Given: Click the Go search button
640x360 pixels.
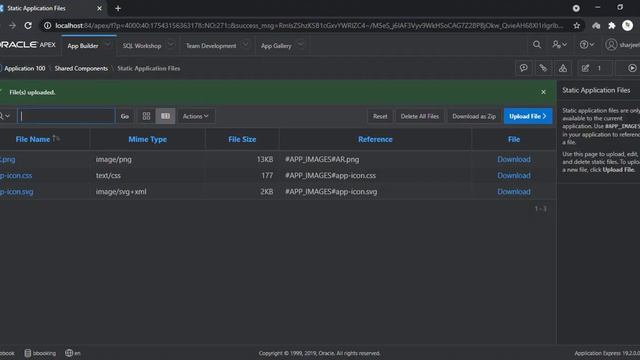Looking at the screenshot, I should point(125,116).
